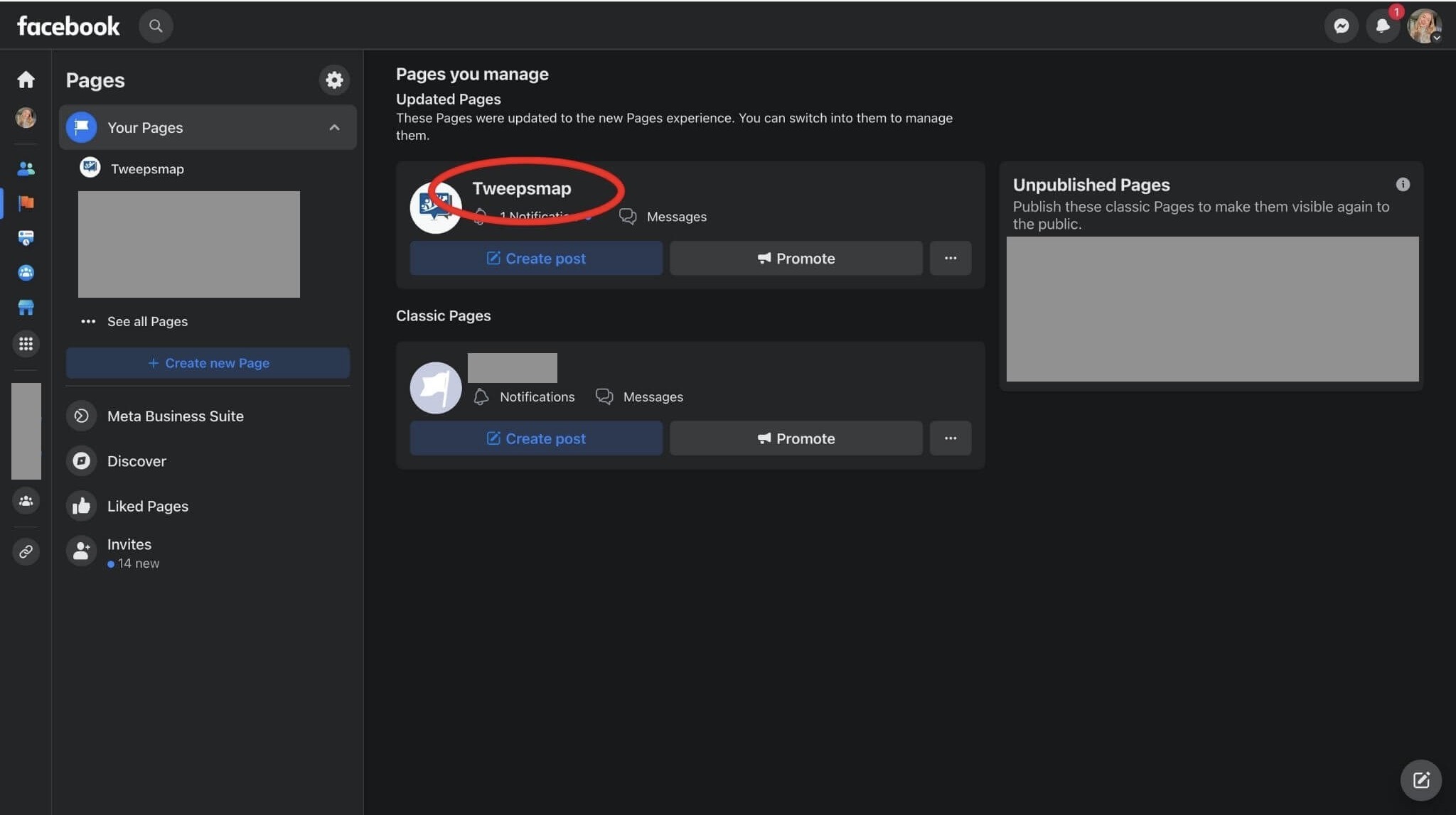The width and height of the screenshot is (1456, 815).
Task: Open Pages settings gear icon
Action: point(334,80)
